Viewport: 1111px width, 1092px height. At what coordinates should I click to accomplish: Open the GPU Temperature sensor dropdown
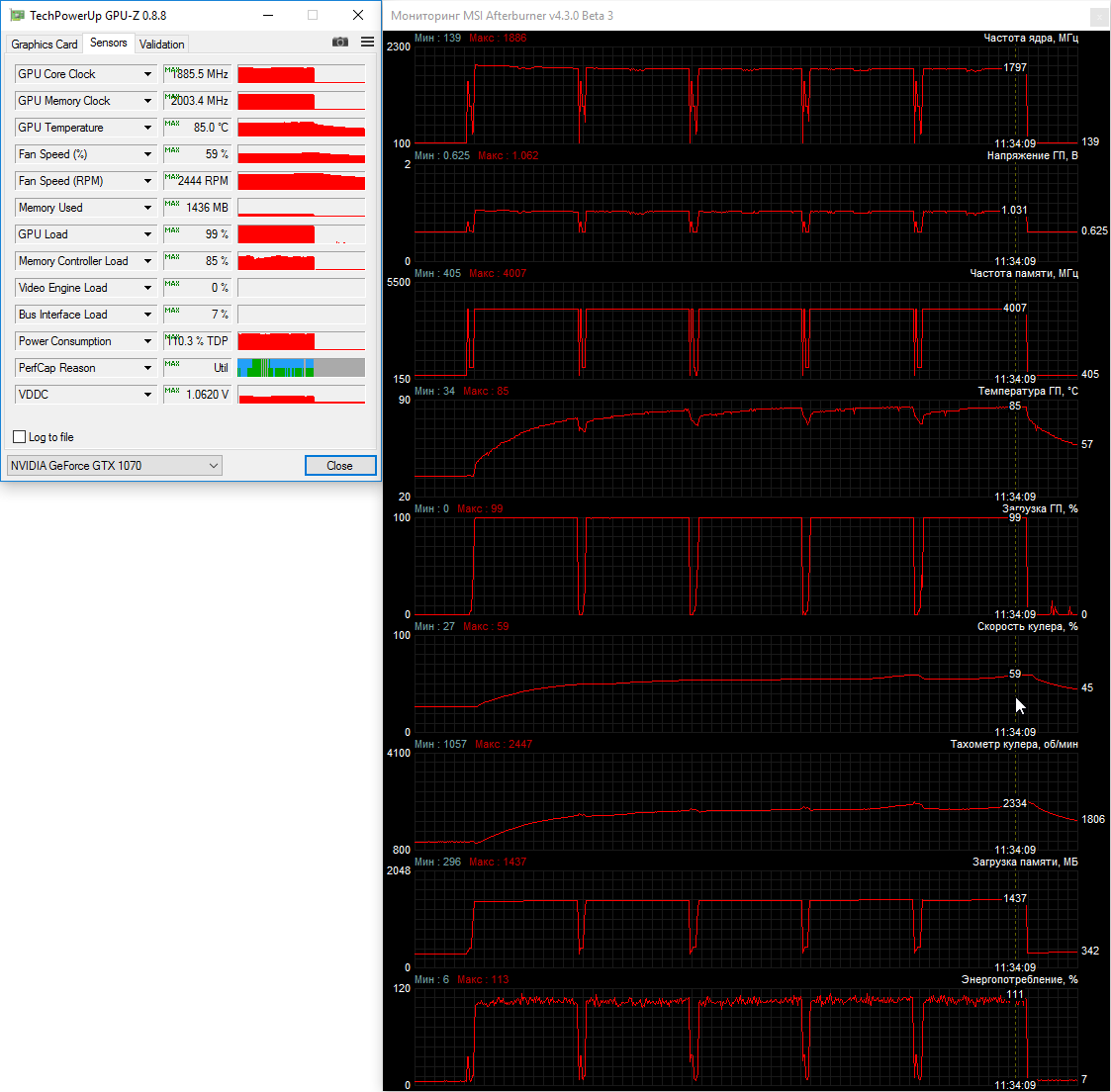[147, 128]
